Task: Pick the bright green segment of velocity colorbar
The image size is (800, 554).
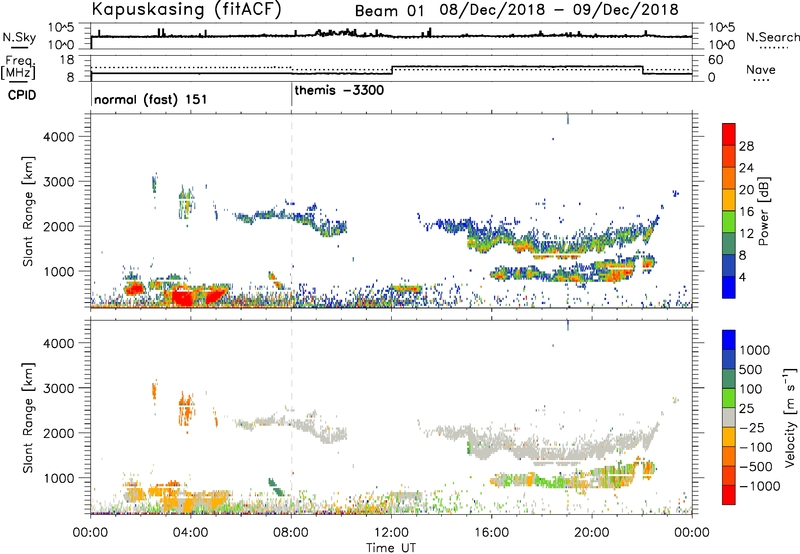Action: click(729, 398)
